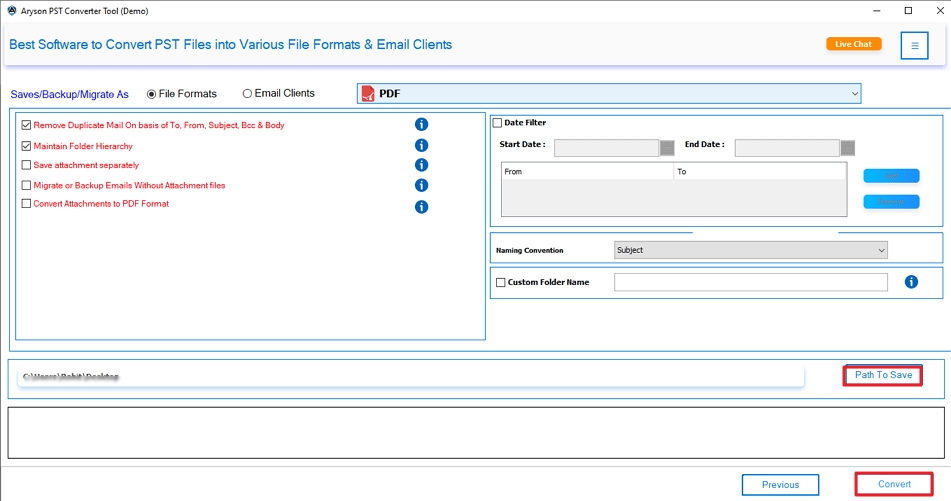Screen dimensions: 951x501
Task: Open End Date calendar picker
Action: click(x=847, y=148)
